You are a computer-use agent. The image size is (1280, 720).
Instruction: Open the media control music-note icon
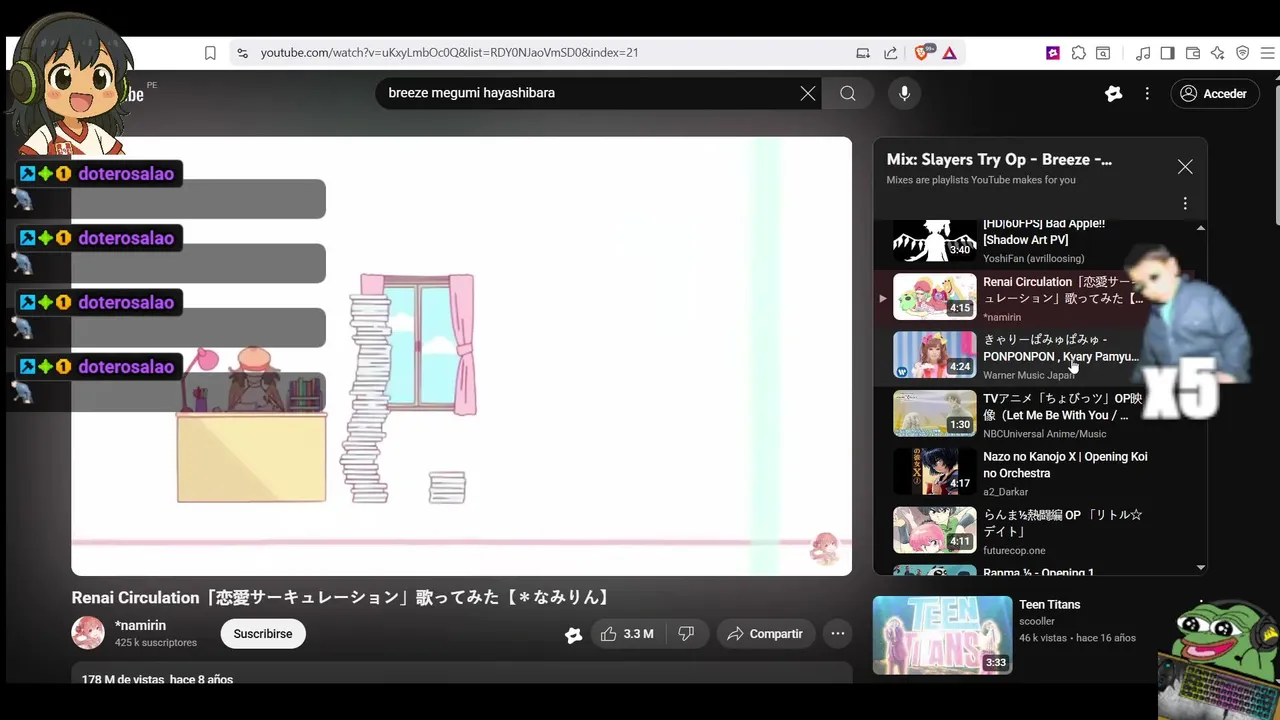pyautogui.click(x=1143, y=53)
